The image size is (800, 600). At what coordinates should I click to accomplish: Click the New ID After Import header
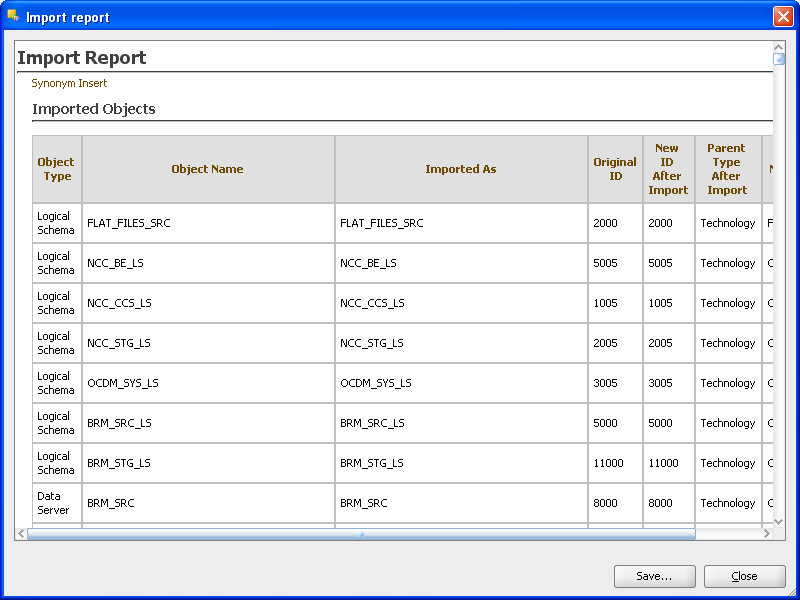pos(667,169)
